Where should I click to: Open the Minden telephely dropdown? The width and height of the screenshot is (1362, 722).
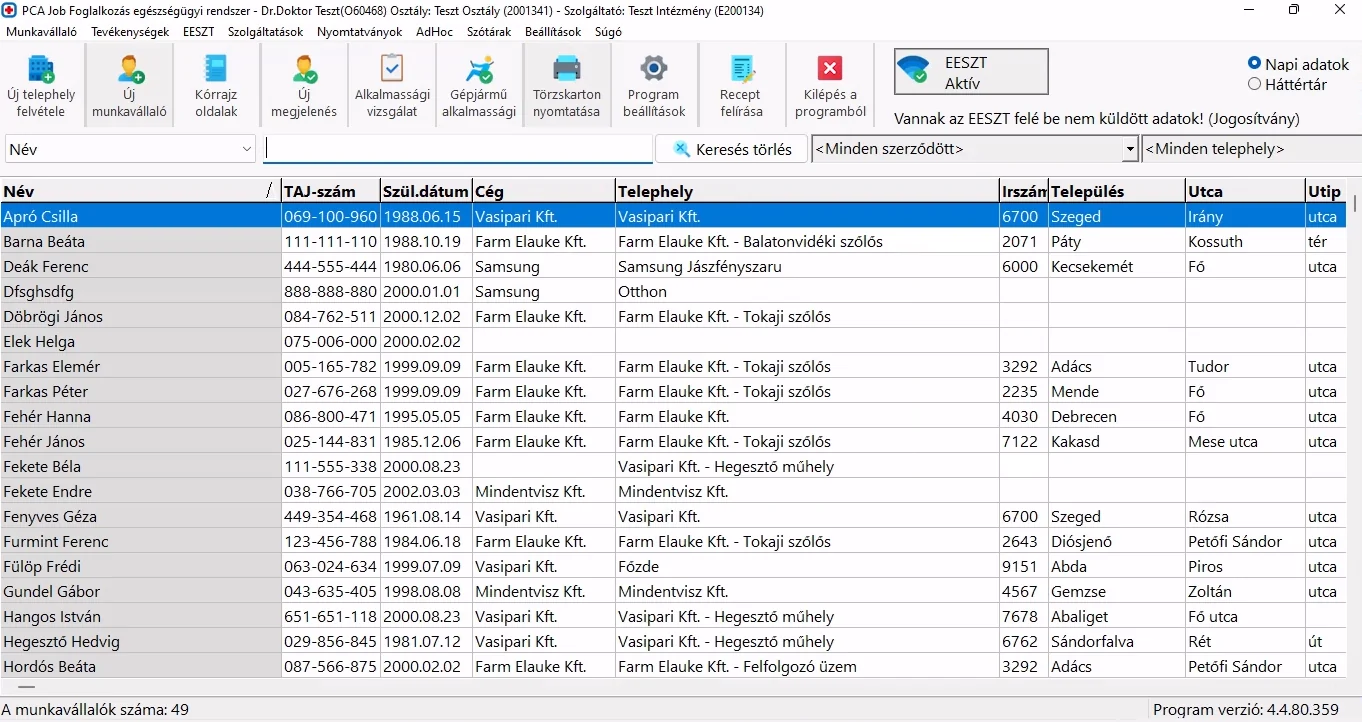[x=1252, y=150]
